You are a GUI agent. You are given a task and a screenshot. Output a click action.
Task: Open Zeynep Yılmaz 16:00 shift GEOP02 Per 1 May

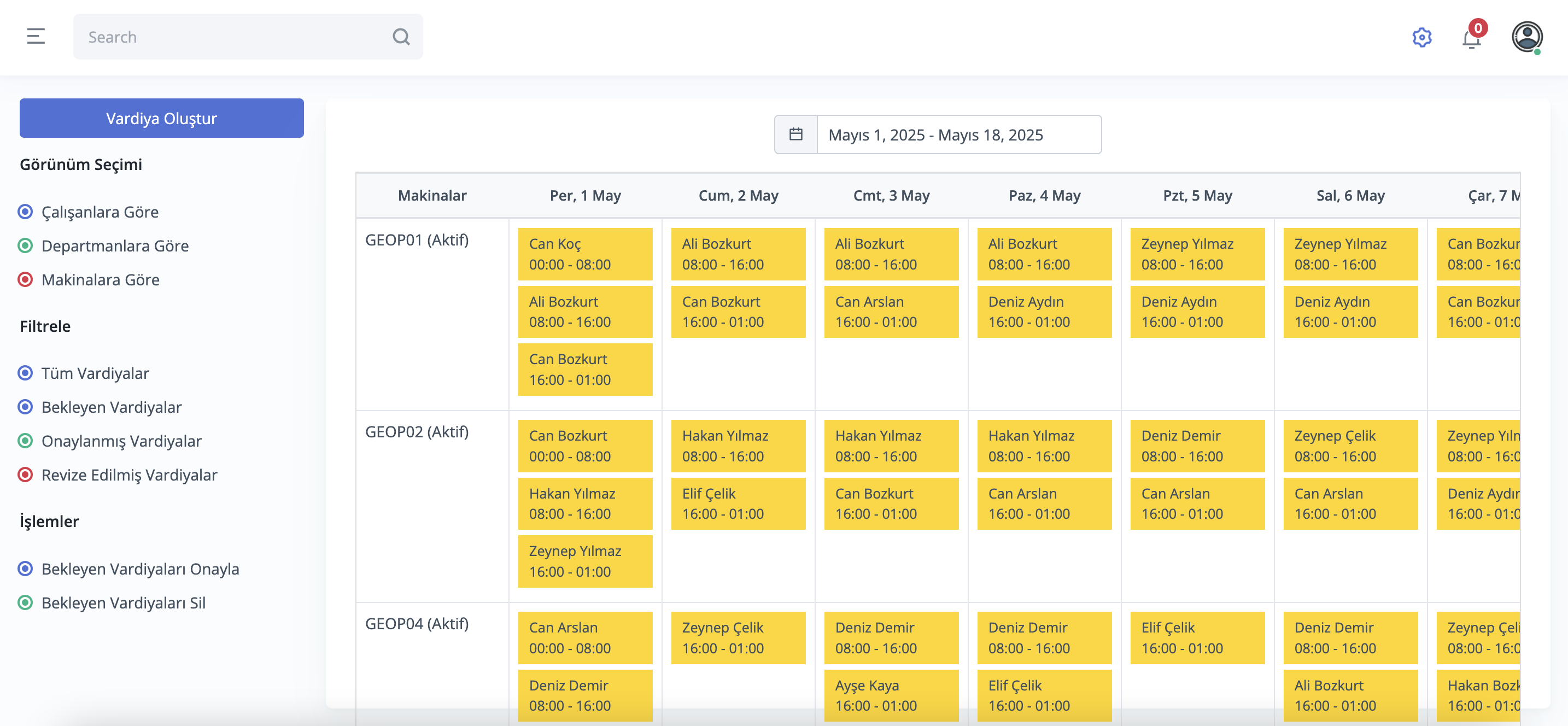585,561
